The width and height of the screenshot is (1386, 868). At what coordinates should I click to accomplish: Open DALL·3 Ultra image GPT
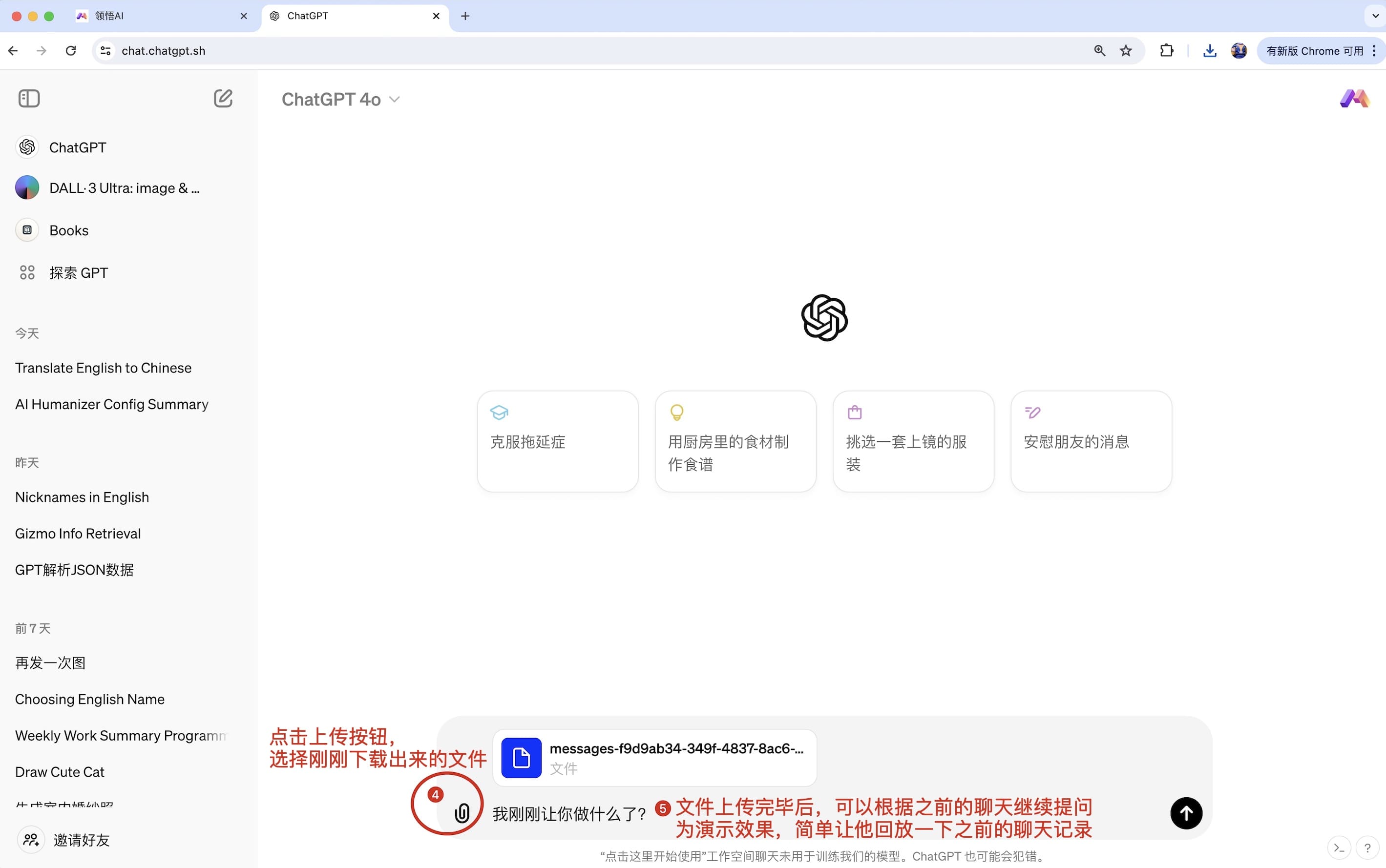[124, 188]
